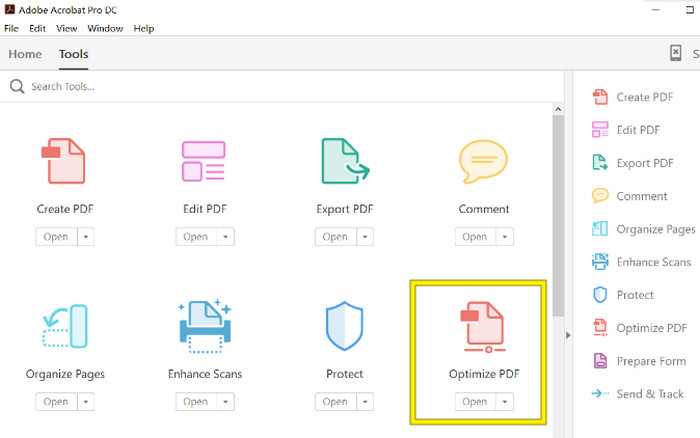Click the Optimize PDF icon in grid
Image resolution: width=700 pixels, height=438 pixels.
pos(483,327)
